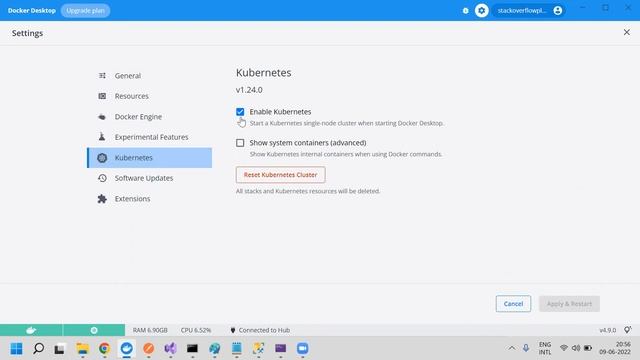Open Postman from the taskbar
This screenshot has width=640, height=360.
149,349
